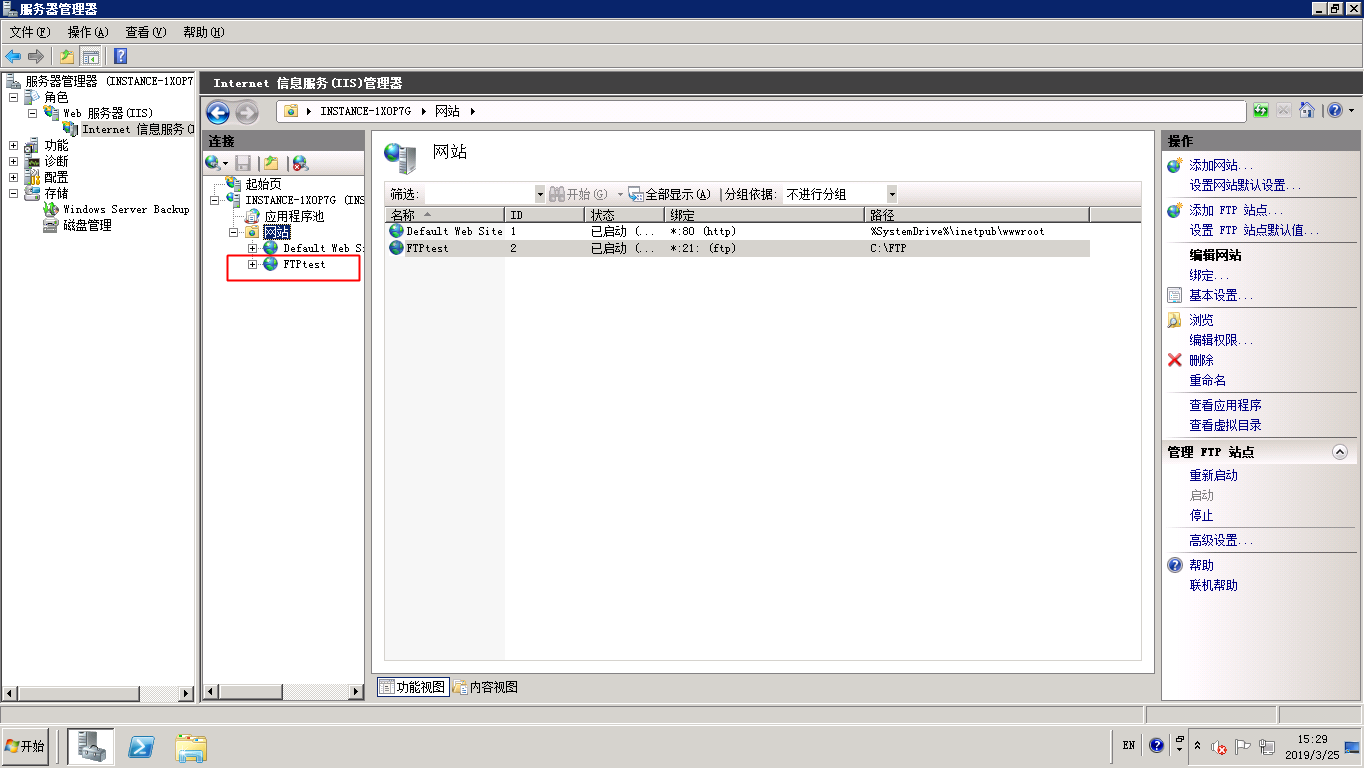Click the server icon beside 网站 heading
Image resolution: width=1364 pixels, height=768 pixels.
(x=401, y=157)
